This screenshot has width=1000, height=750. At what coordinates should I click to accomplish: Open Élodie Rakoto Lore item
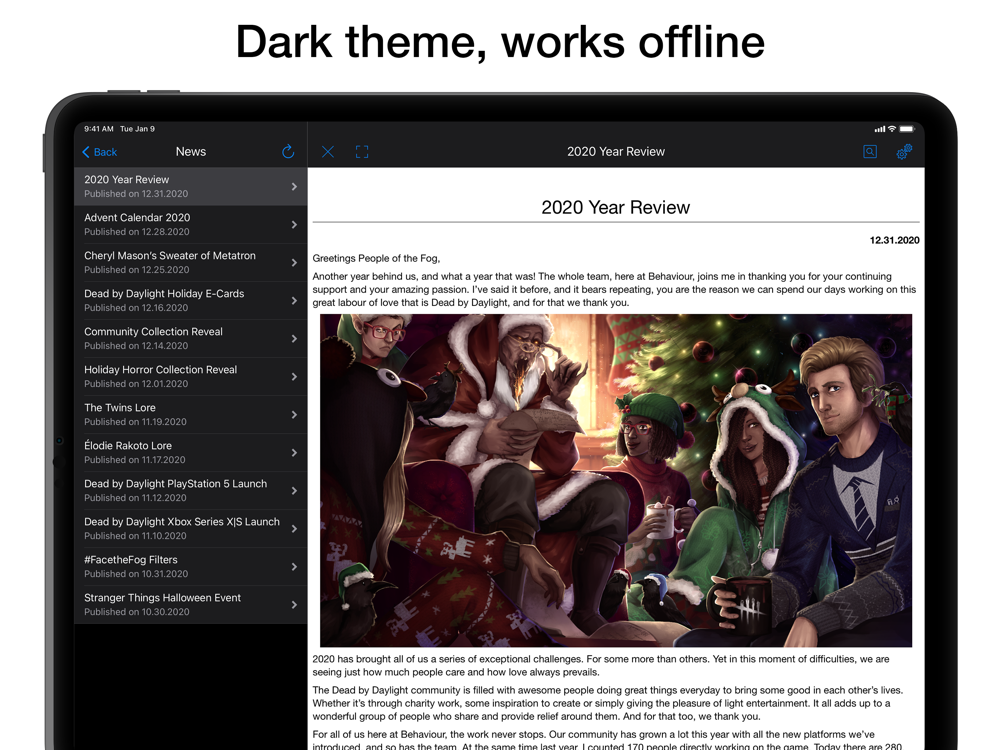point(191,453)
